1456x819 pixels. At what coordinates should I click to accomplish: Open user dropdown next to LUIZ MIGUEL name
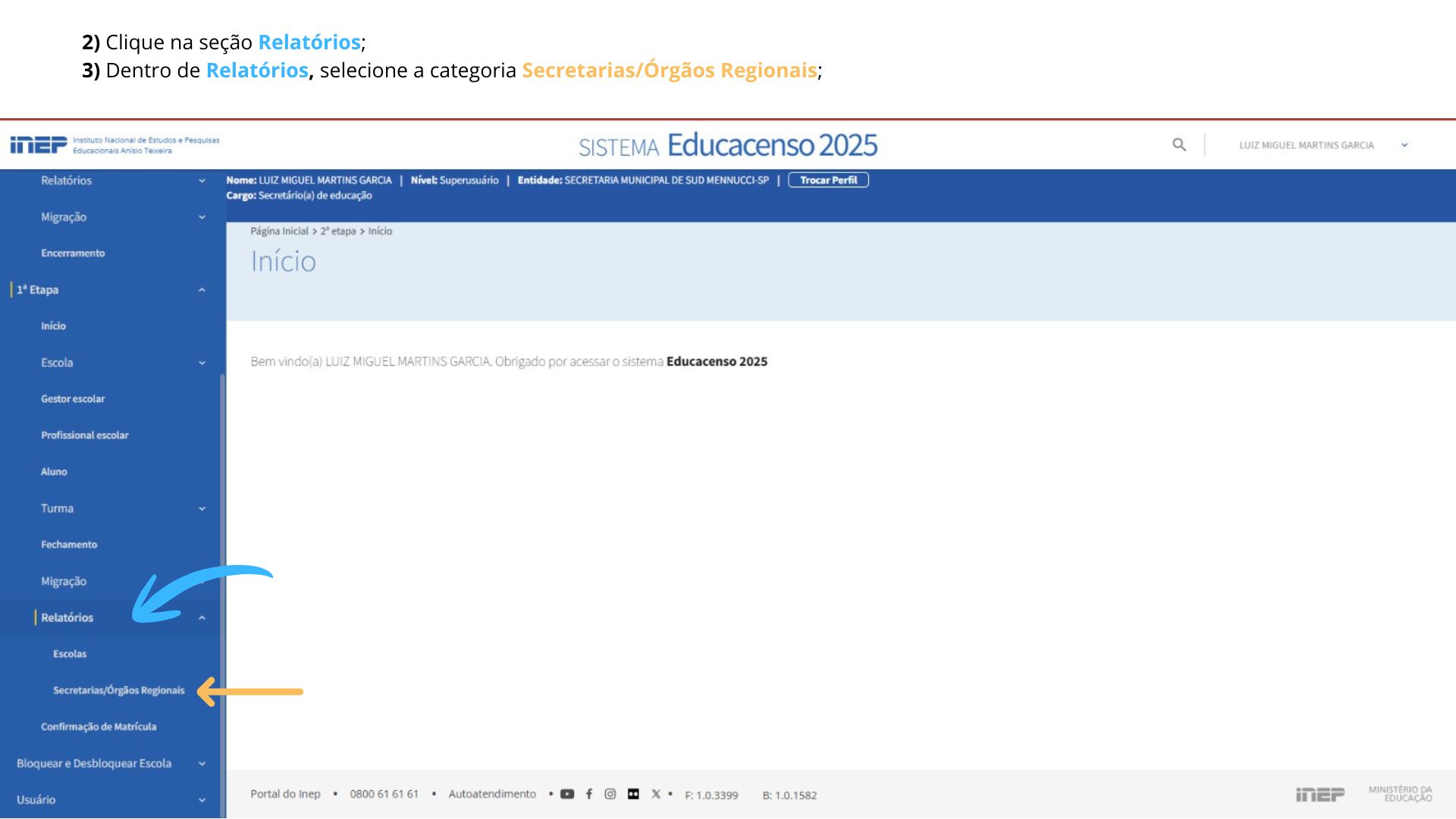click(x=1404, y=145)
